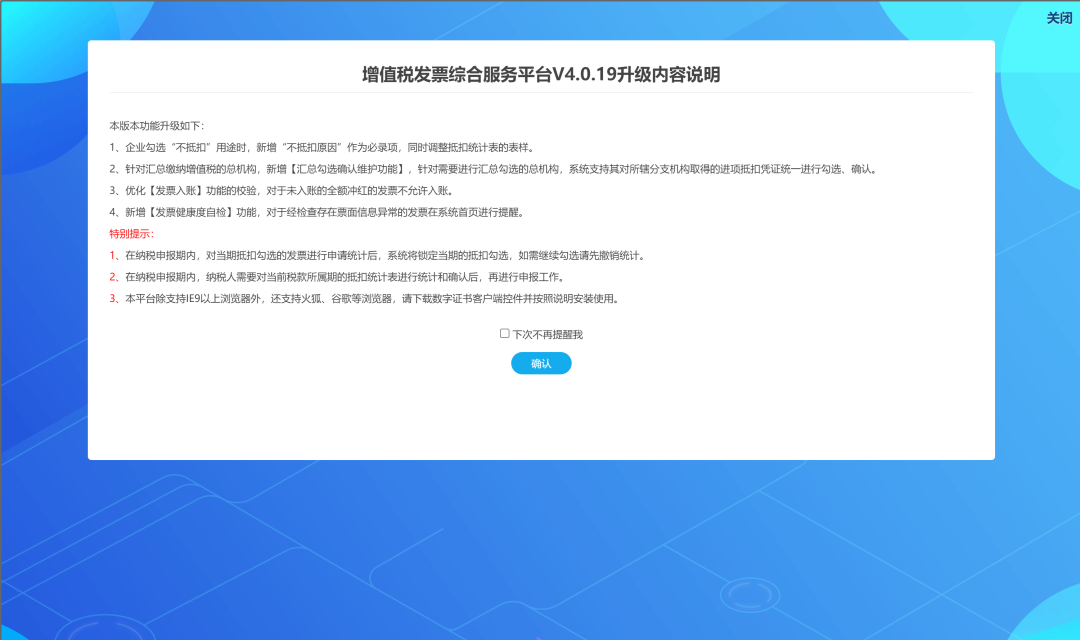1080x640 pixels.
Task: Enable the reminder suppression checkbox
Action: 504,333
